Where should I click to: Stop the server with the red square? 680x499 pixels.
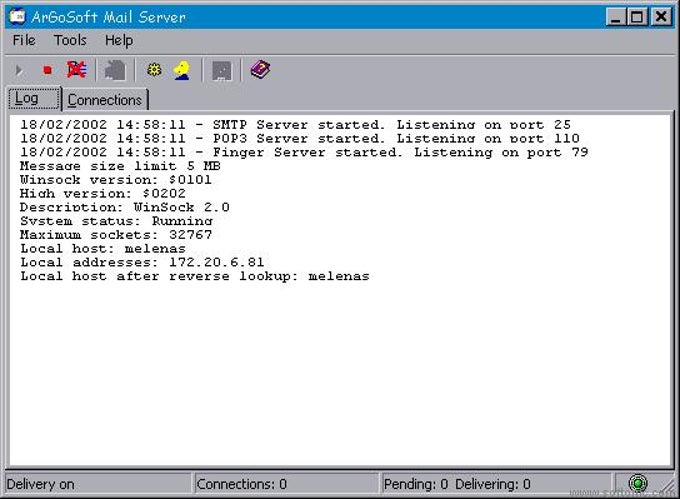47,70
